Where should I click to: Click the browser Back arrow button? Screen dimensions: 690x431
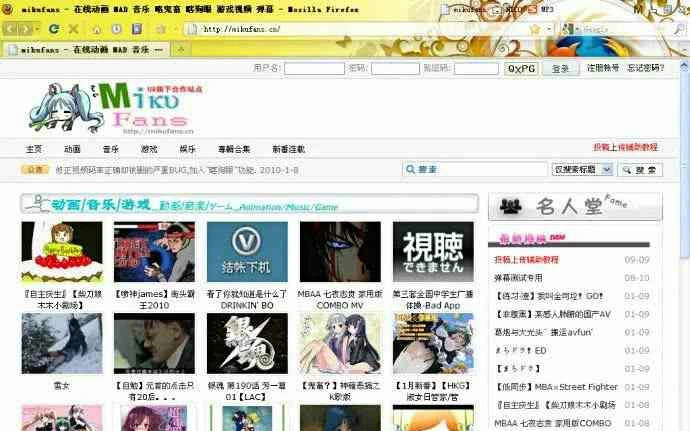[10, 29]
